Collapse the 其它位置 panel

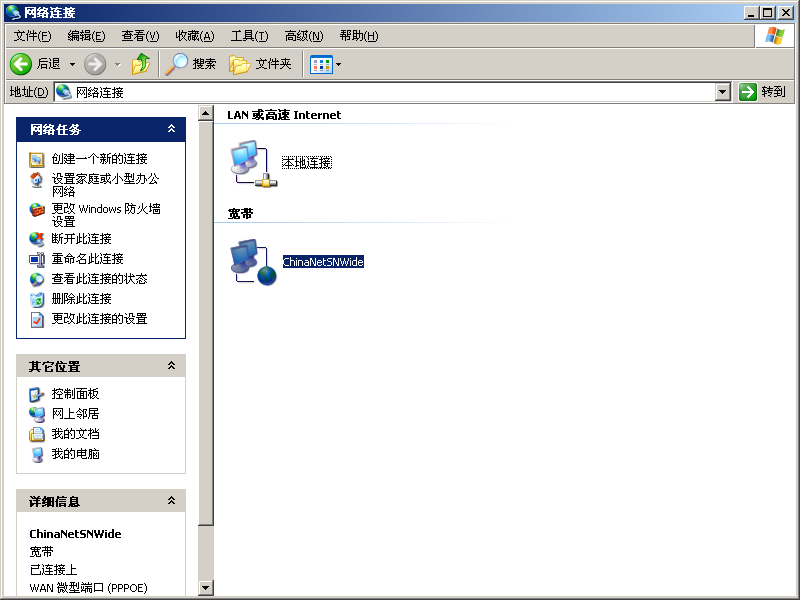pyautogui.click(x=171, y=366)
